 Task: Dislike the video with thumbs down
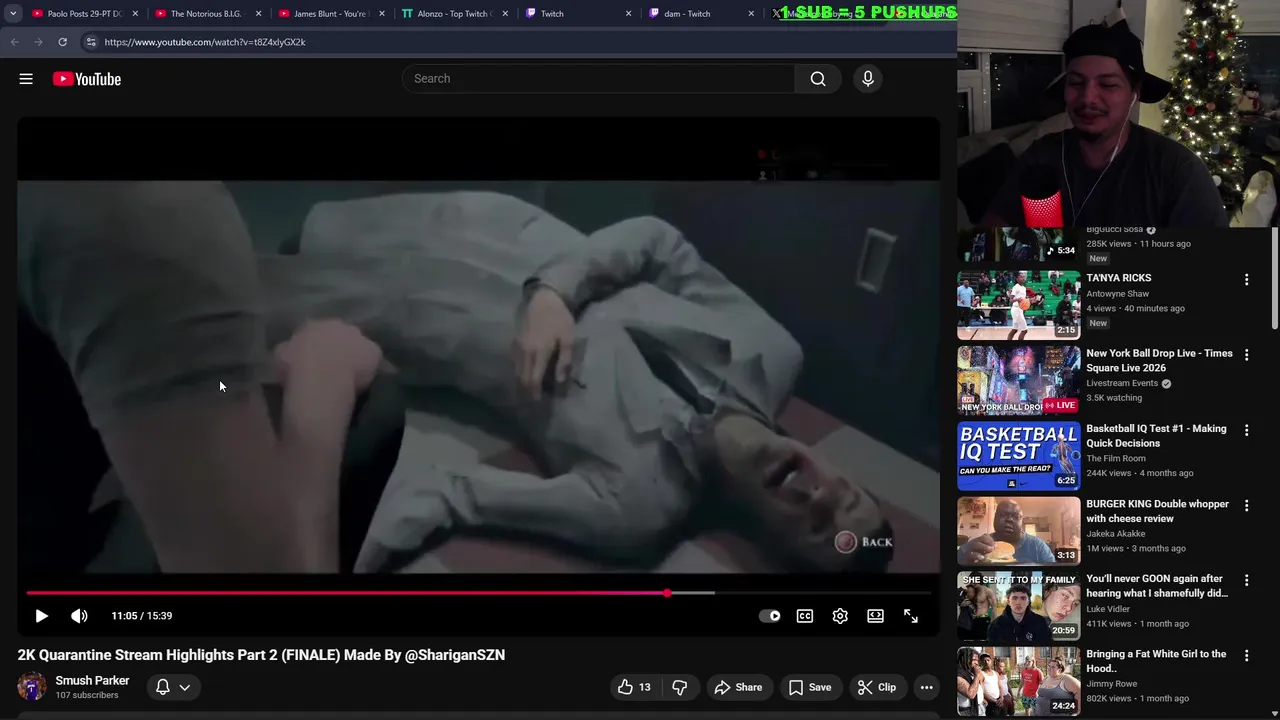[679, 687]
